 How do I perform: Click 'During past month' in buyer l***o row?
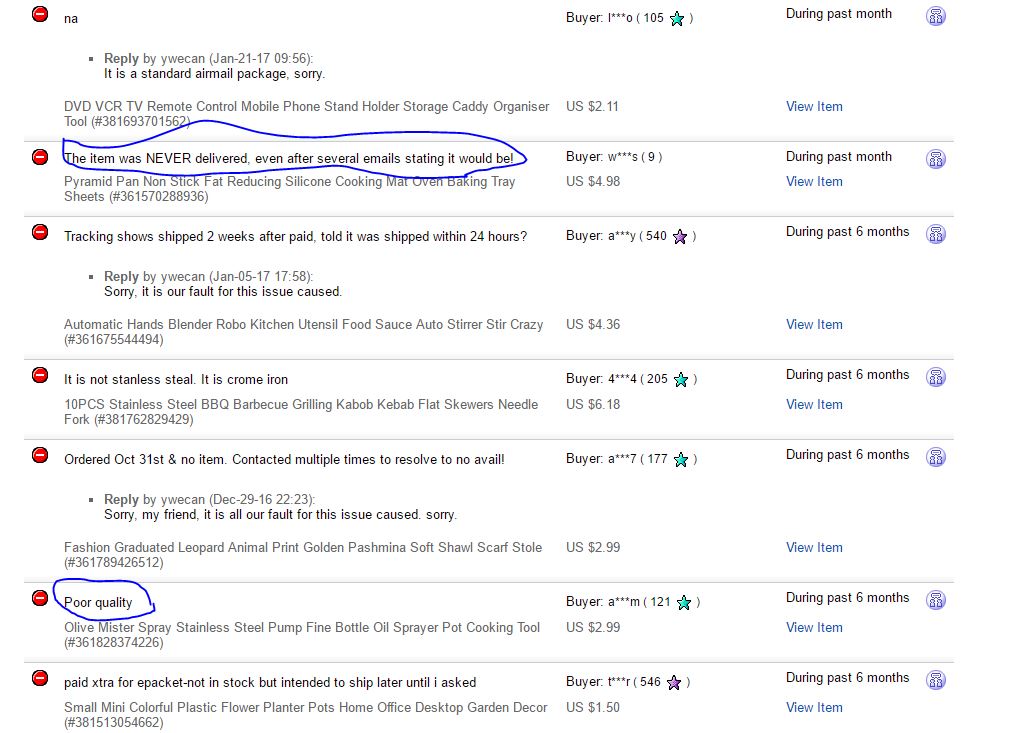(839, 14)
